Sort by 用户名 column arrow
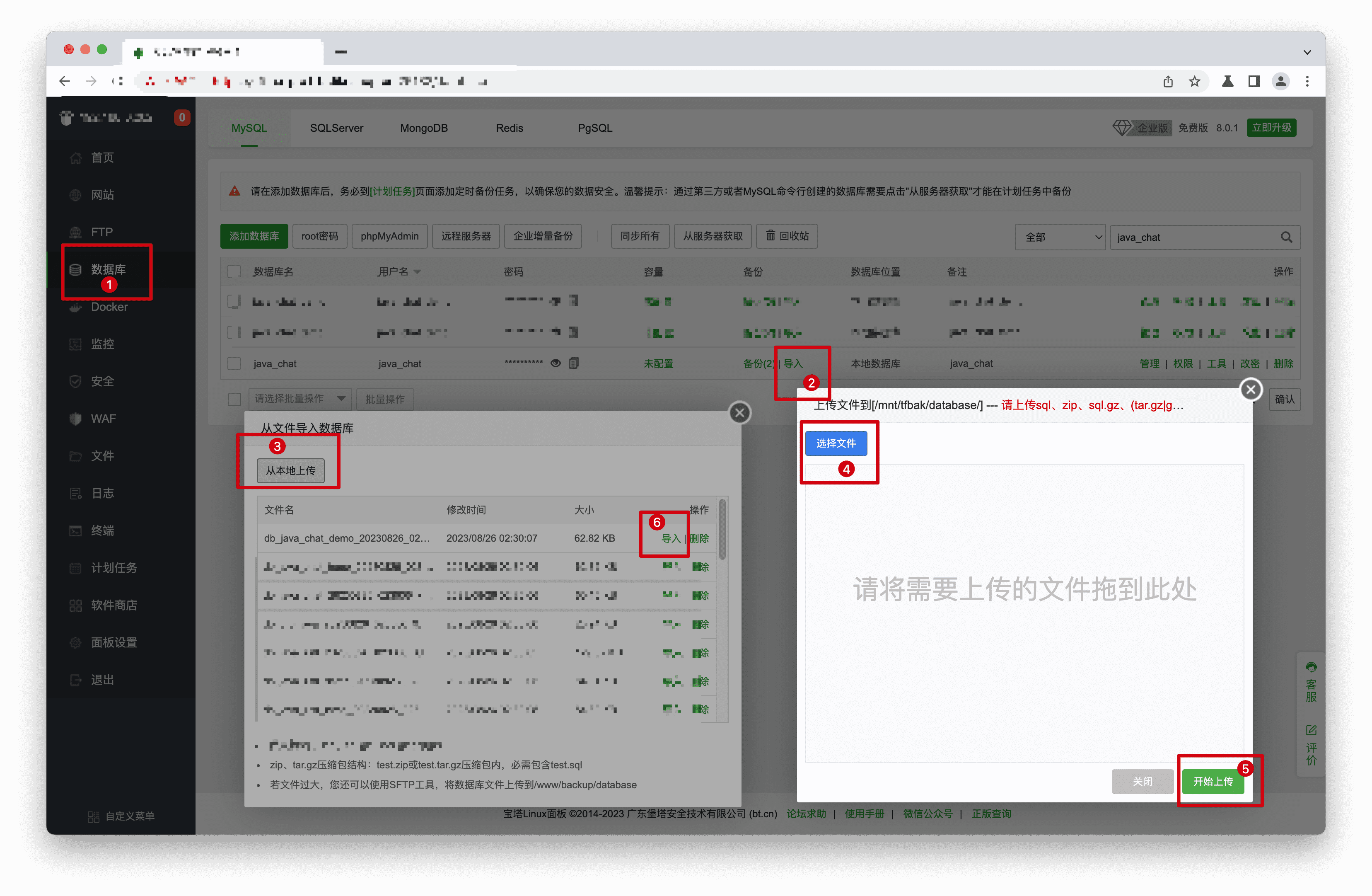The image size is (1372, 896). (418, 272)
